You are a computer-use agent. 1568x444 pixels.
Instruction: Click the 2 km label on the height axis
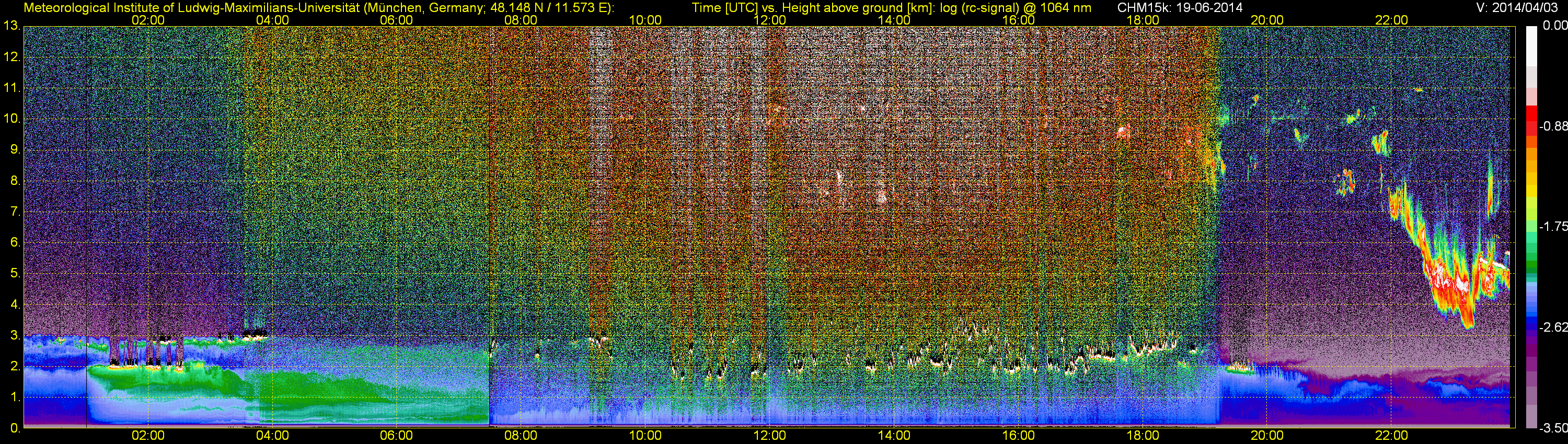click(x=15, y=366)
